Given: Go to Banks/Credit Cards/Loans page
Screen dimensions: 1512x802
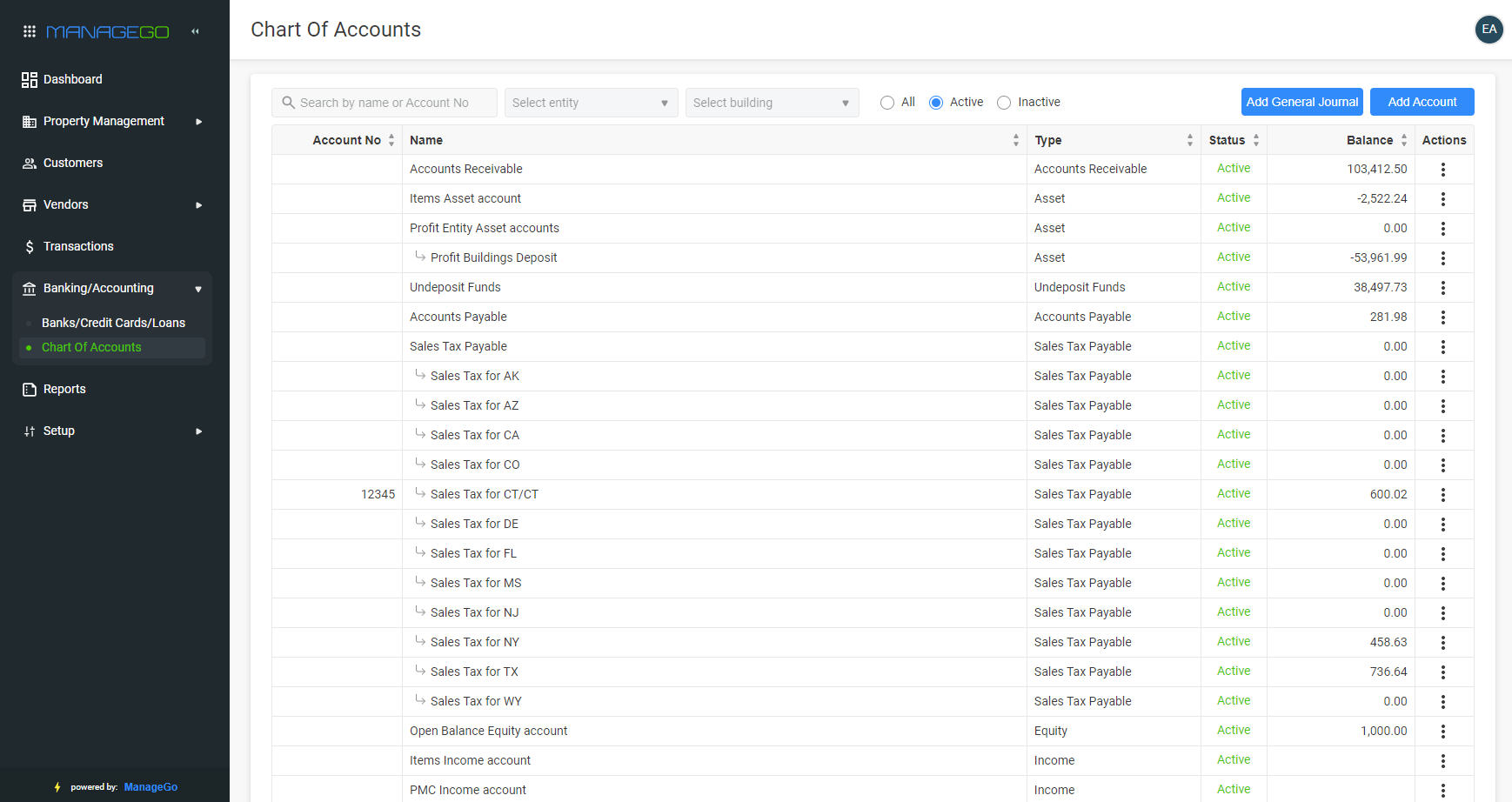Looking at the screenshot, I should 113,323.
